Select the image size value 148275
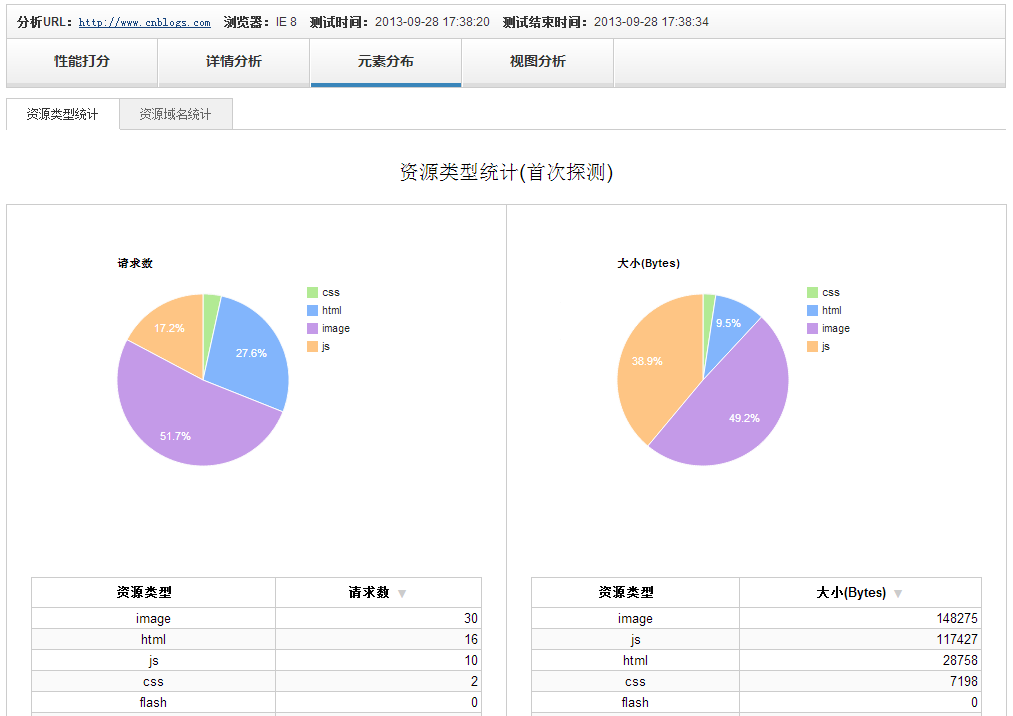 coord(957,618)
